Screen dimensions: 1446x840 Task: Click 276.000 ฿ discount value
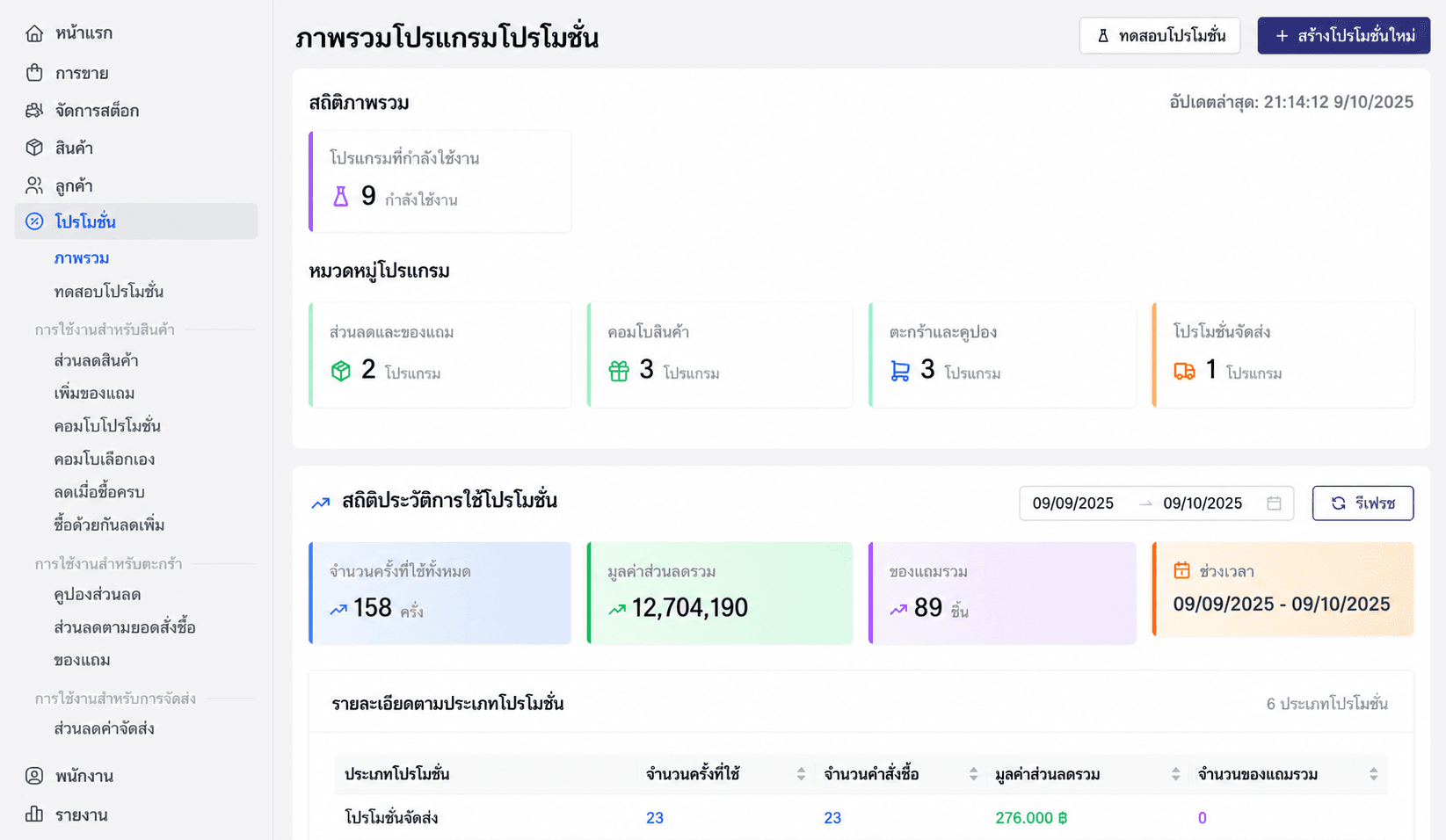(1031, 818)
